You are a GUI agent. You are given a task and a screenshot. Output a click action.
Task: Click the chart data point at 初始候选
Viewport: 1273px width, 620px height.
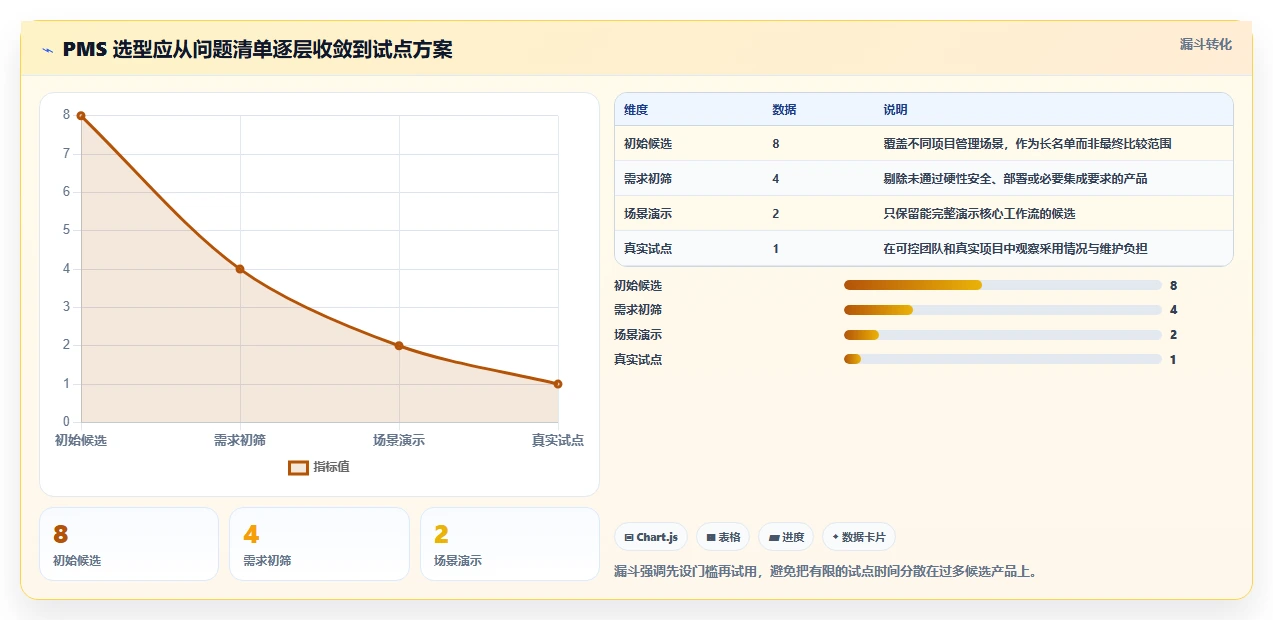click(81, 116)
